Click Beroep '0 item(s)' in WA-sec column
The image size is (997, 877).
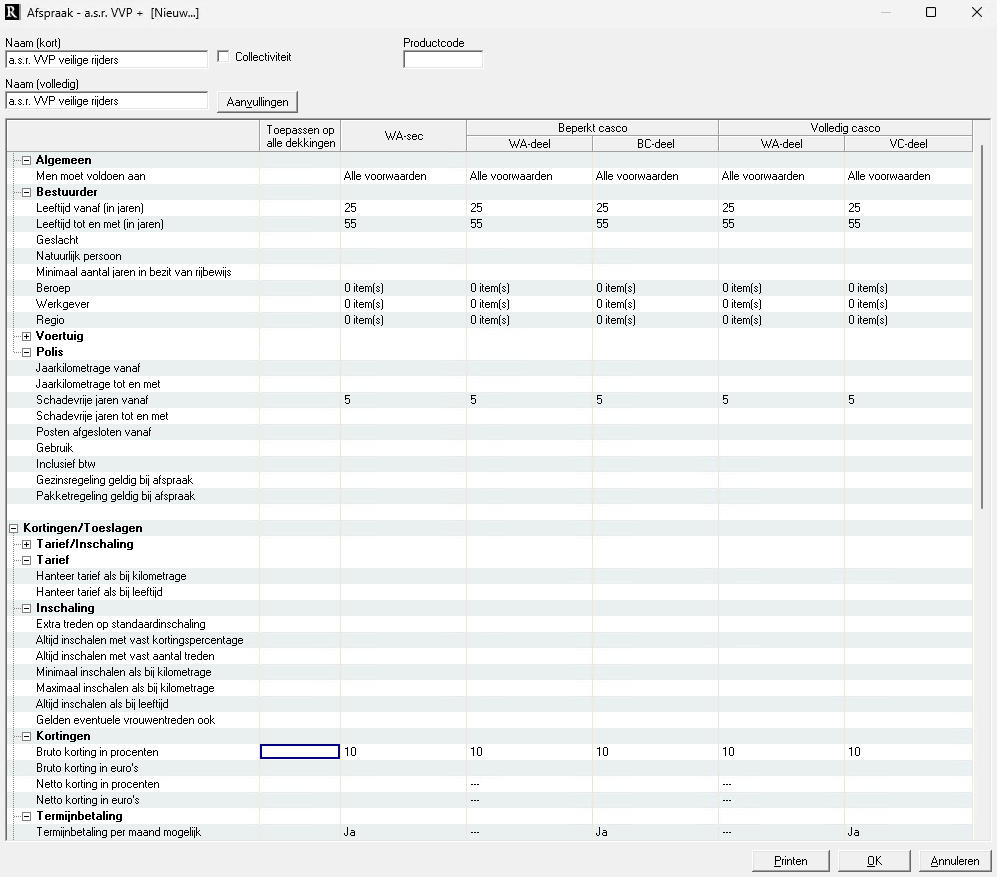[x=364, y=288]
